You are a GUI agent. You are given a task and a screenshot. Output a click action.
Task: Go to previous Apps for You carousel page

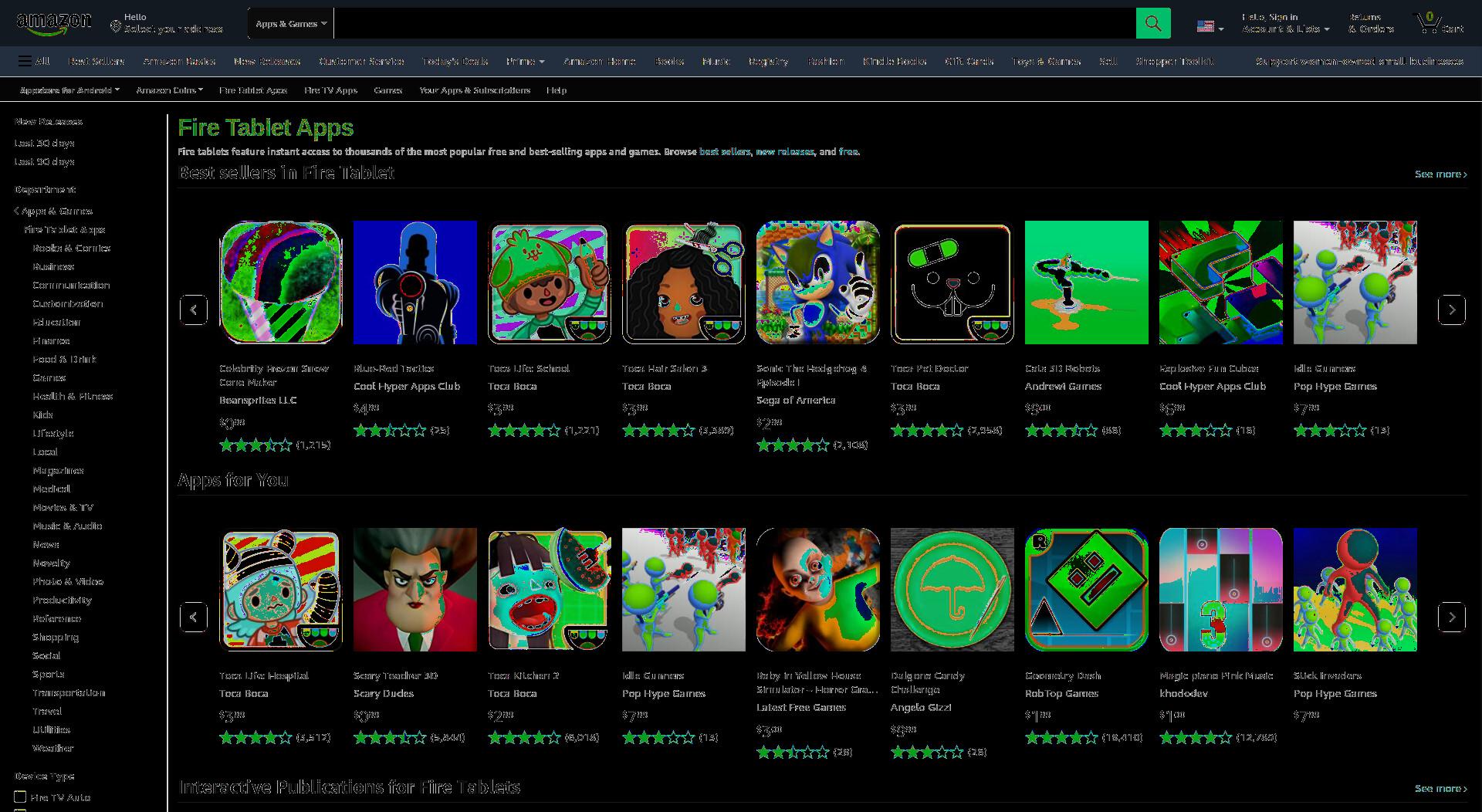point(193,617)
